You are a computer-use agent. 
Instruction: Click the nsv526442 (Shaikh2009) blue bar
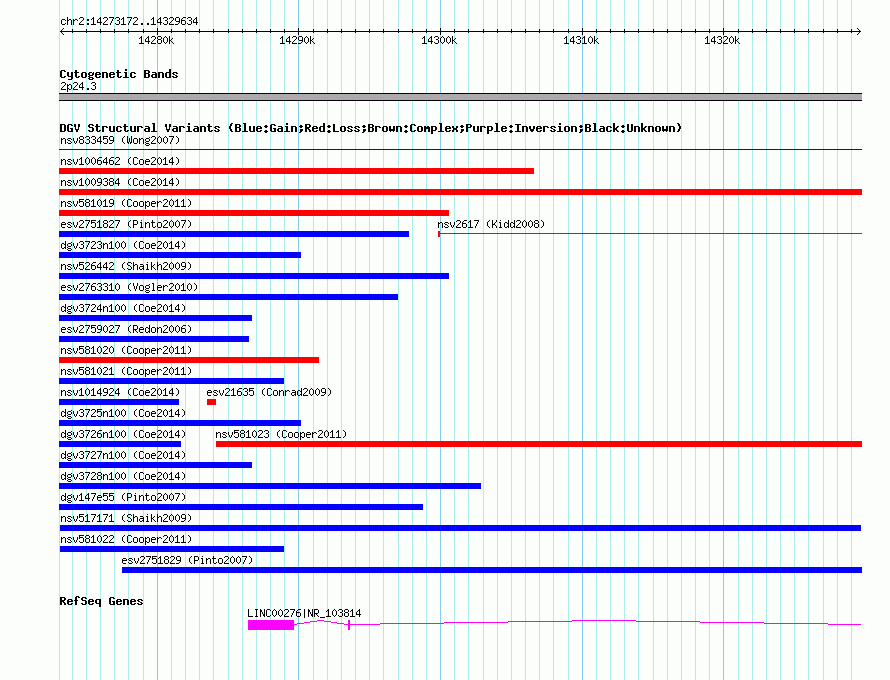click(254, 276)
